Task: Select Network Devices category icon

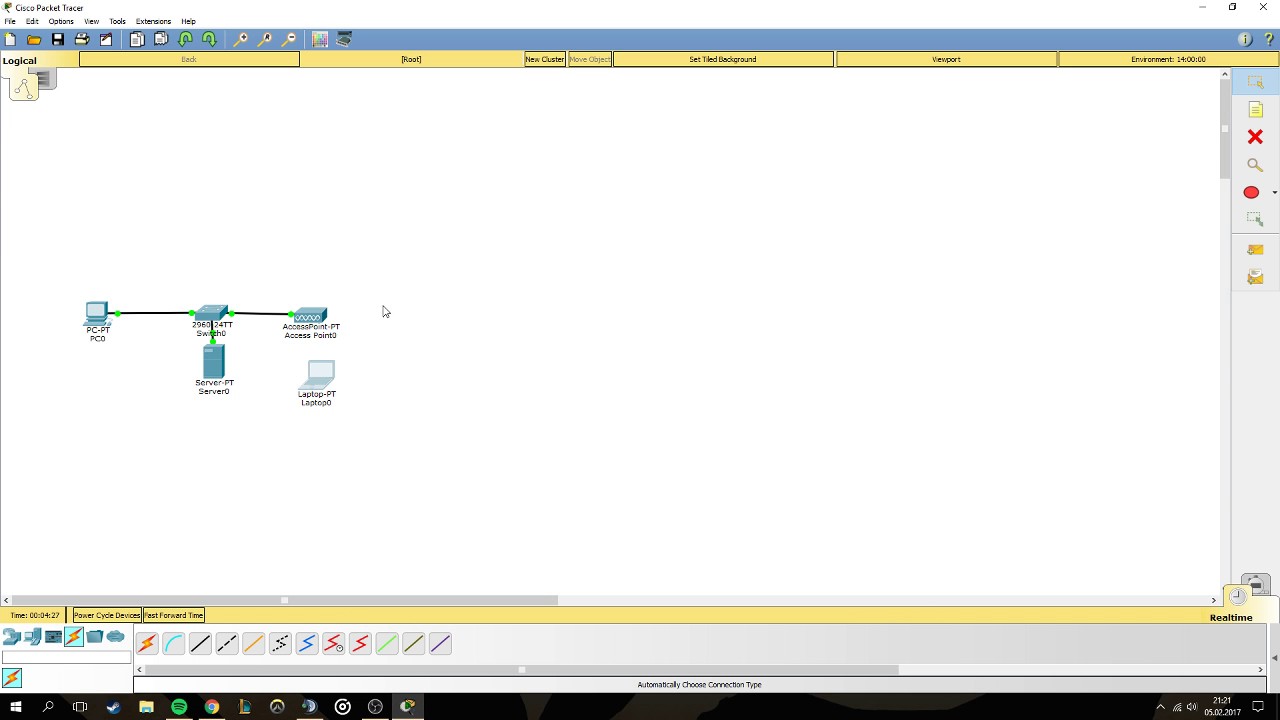Action: [11, 637]
